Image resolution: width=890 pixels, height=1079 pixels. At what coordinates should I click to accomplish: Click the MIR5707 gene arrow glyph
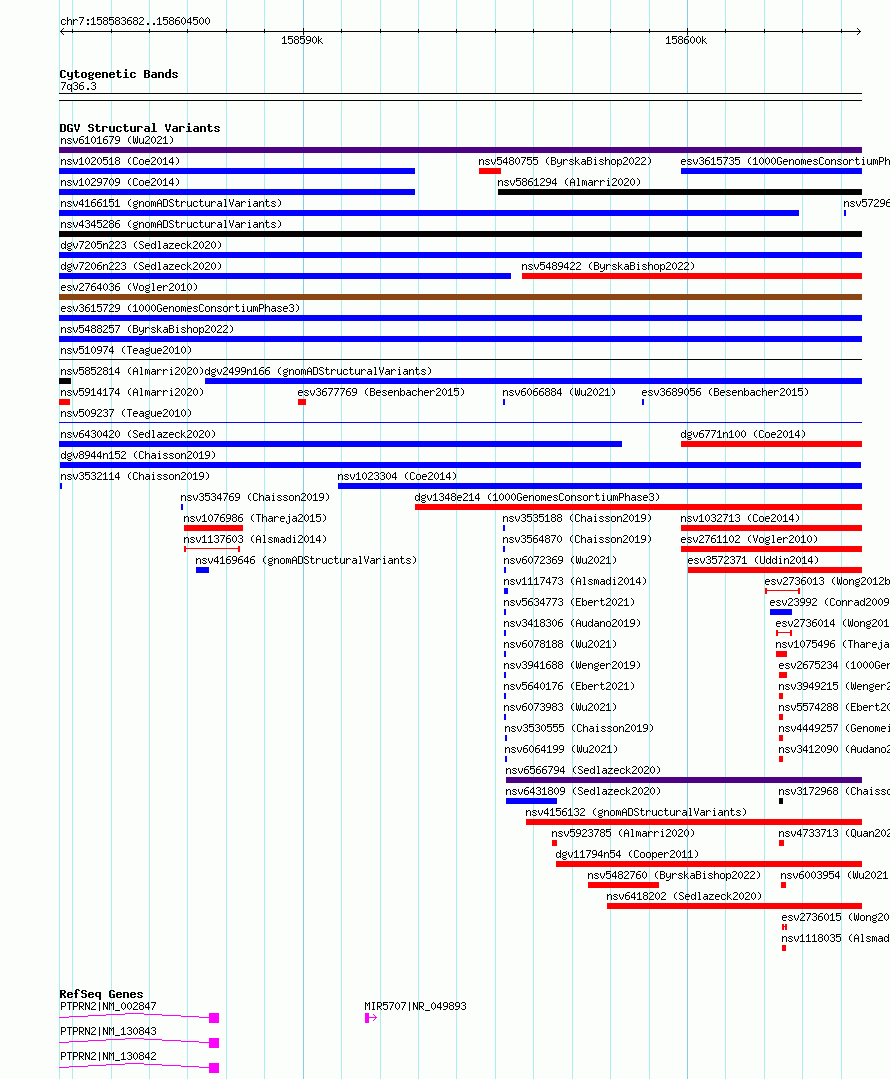pos(371,1018)
